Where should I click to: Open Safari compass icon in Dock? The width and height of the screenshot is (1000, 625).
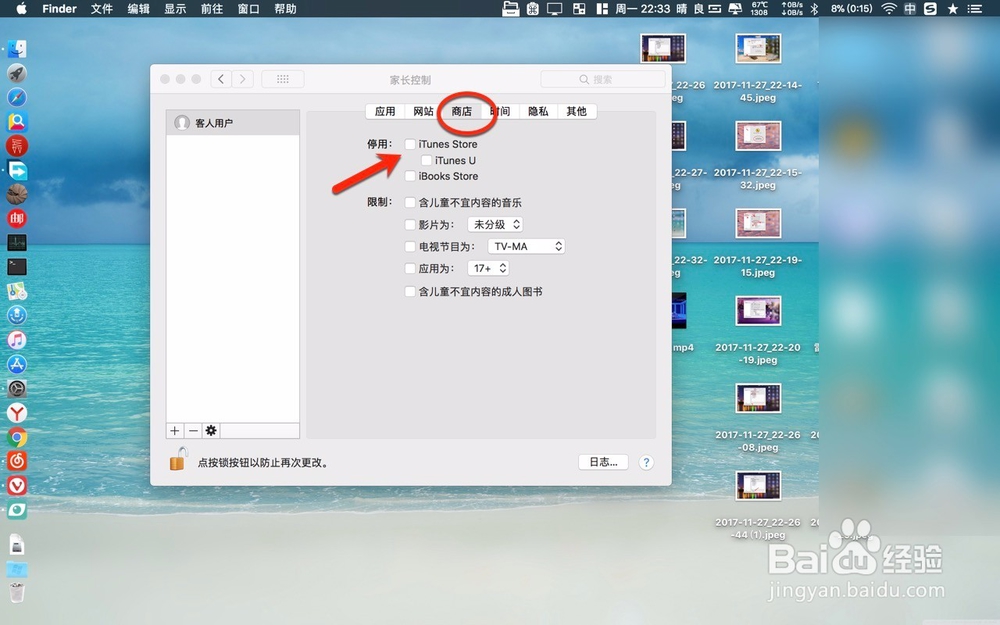[x=17, y=98]
